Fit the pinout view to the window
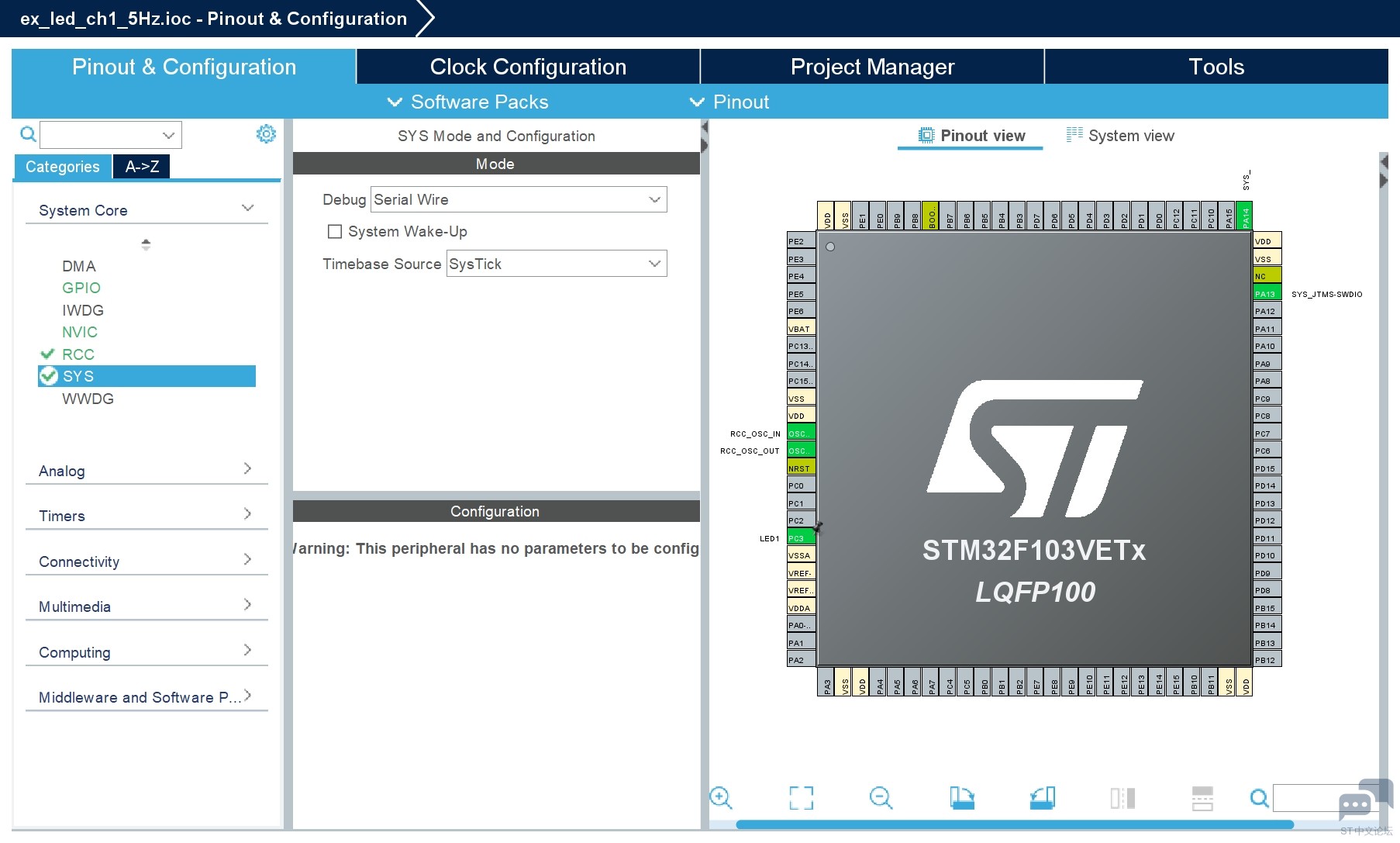This screenshot has height=843, width=1400. point(801,797)
